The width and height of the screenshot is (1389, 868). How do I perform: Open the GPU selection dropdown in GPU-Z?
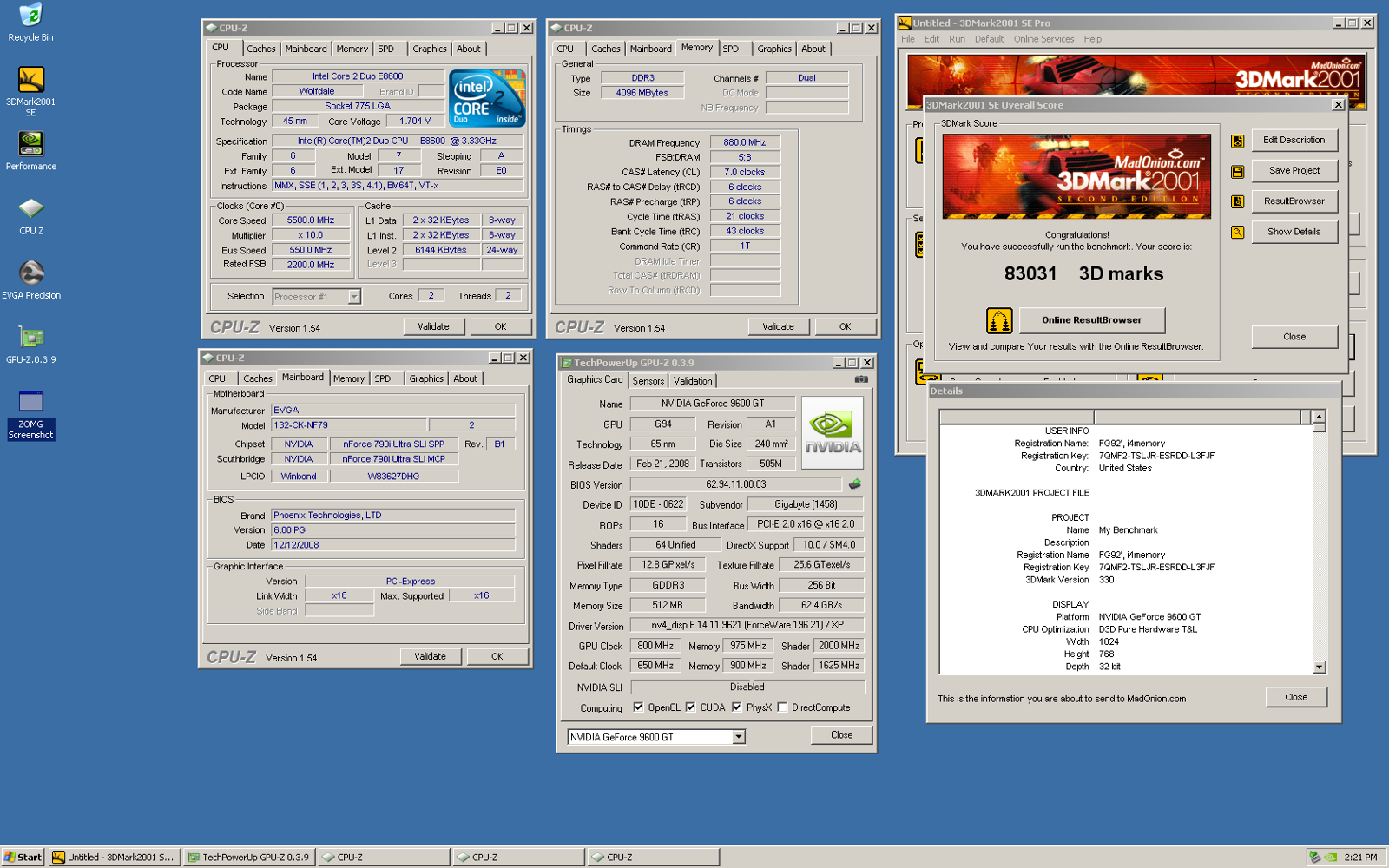739,737
